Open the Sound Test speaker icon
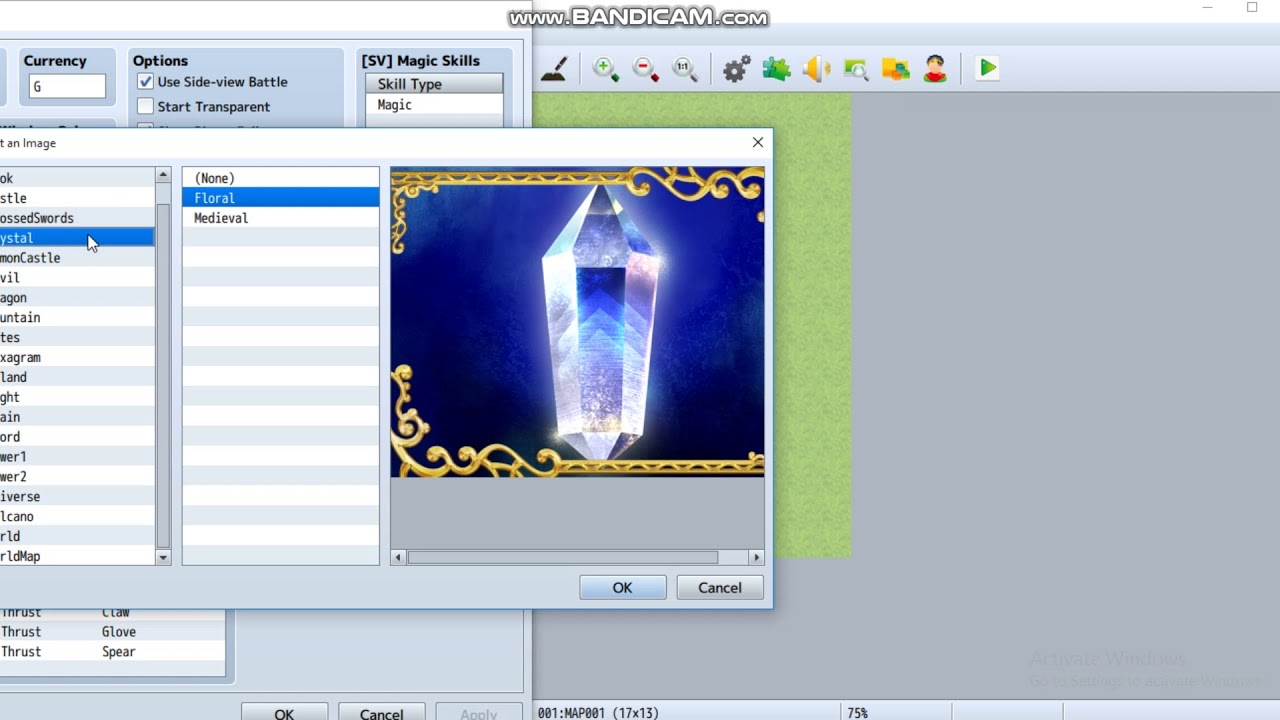The image size is (1280, 720). pos(816,69)
